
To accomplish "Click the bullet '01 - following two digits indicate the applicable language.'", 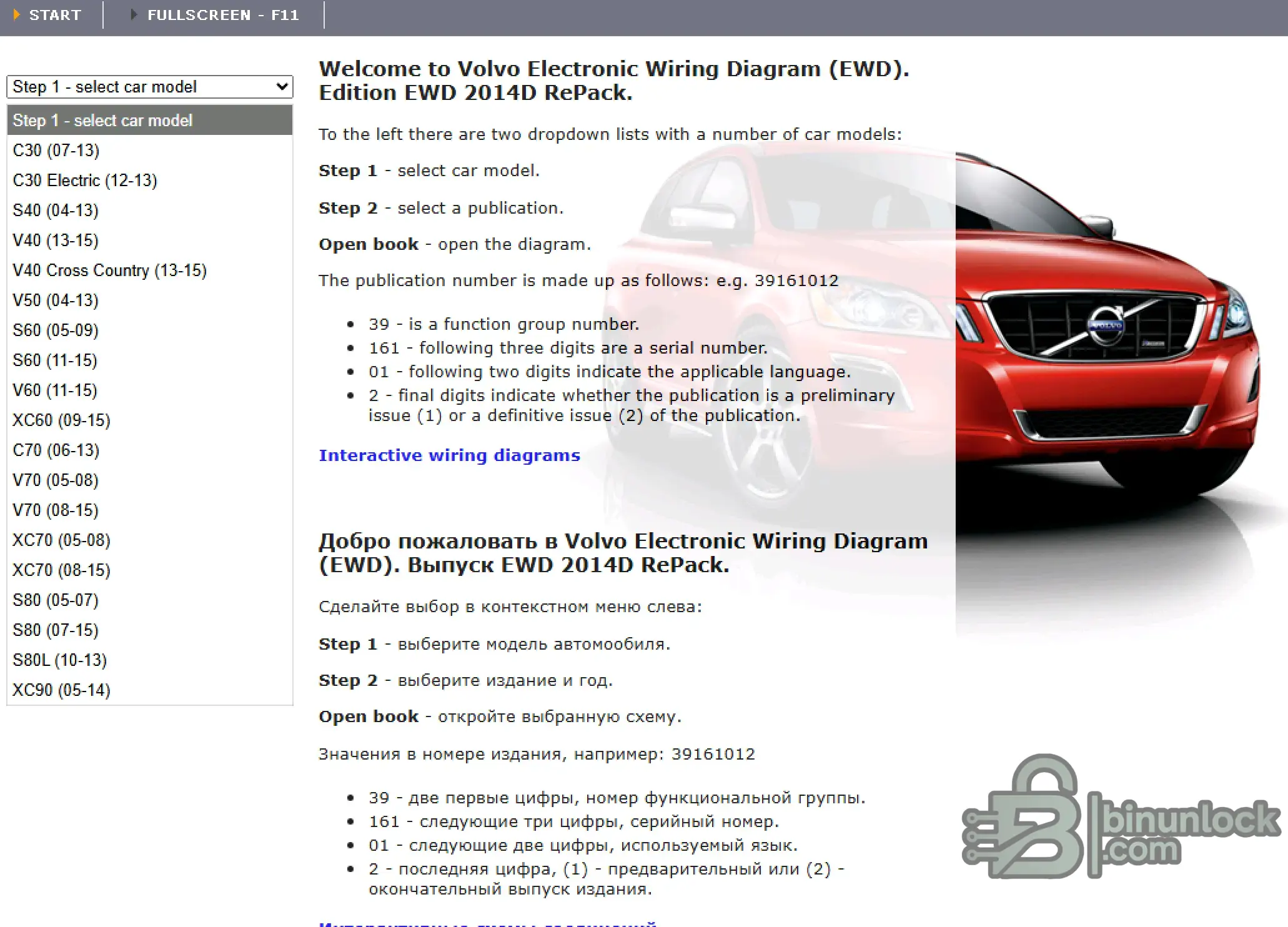I will click(610, 372).
